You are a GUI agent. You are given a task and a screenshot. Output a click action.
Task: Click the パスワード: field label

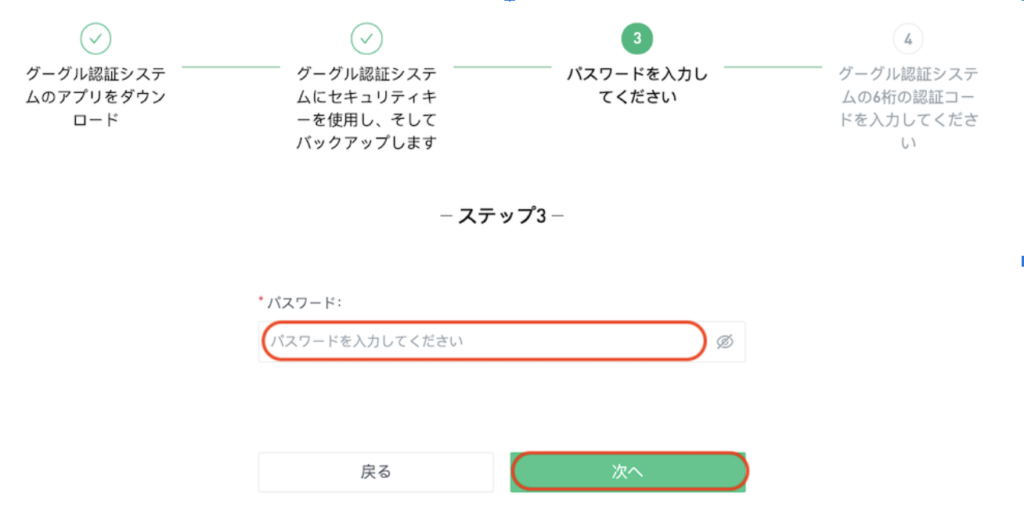pos(304,303)
